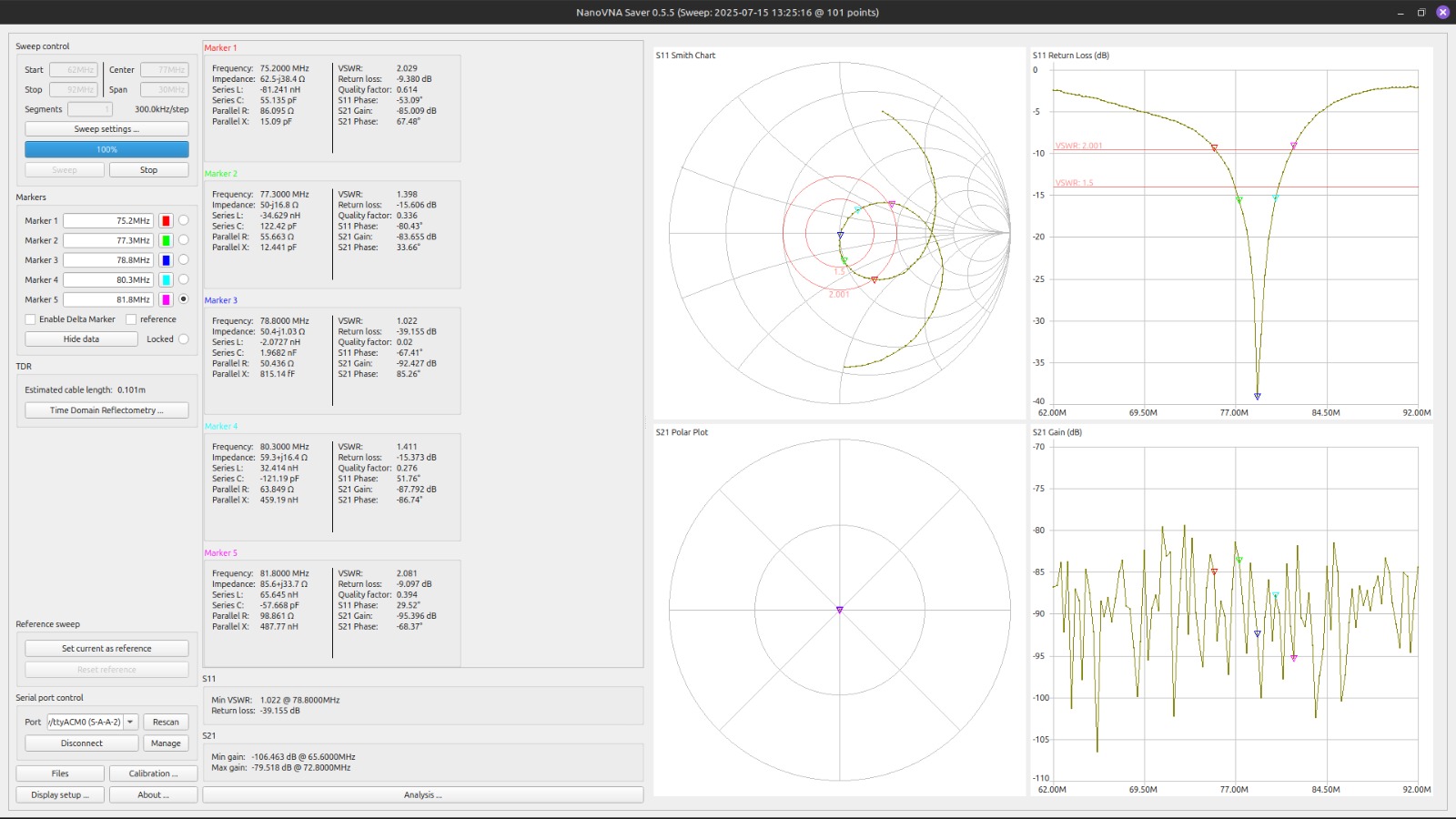Click the blue marker on S11 Return Loss dip
Screen dimensions: 1456x819
pos(1258,396)
